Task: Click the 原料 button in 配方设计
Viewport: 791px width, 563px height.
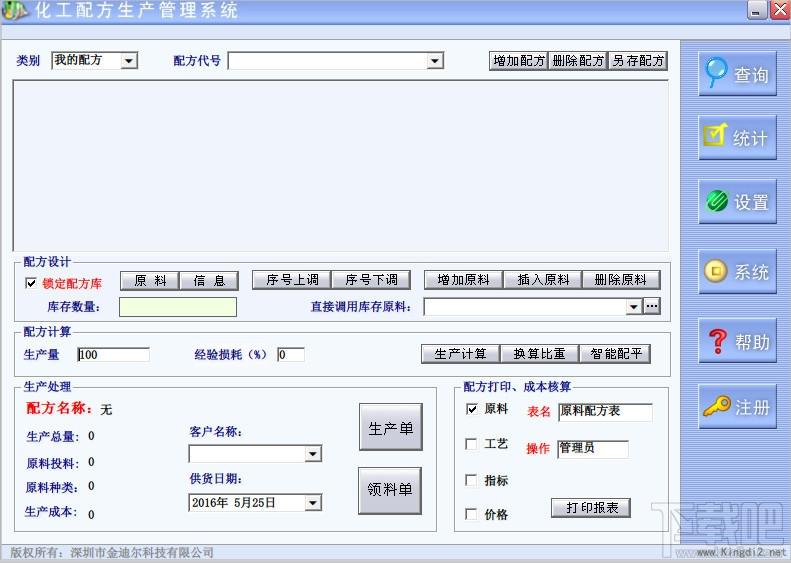Action: pyautogui.click(x=150, y=280)
